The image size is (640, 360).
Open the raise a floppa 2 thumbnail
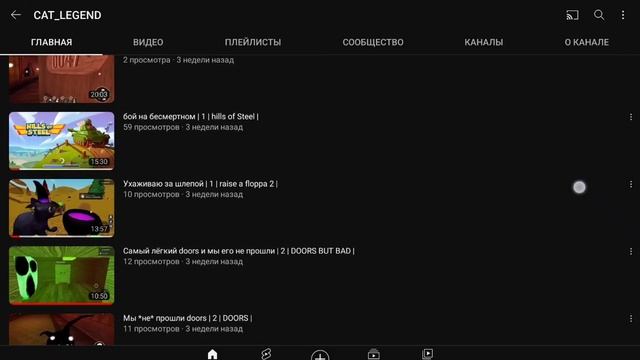[62, 208]
